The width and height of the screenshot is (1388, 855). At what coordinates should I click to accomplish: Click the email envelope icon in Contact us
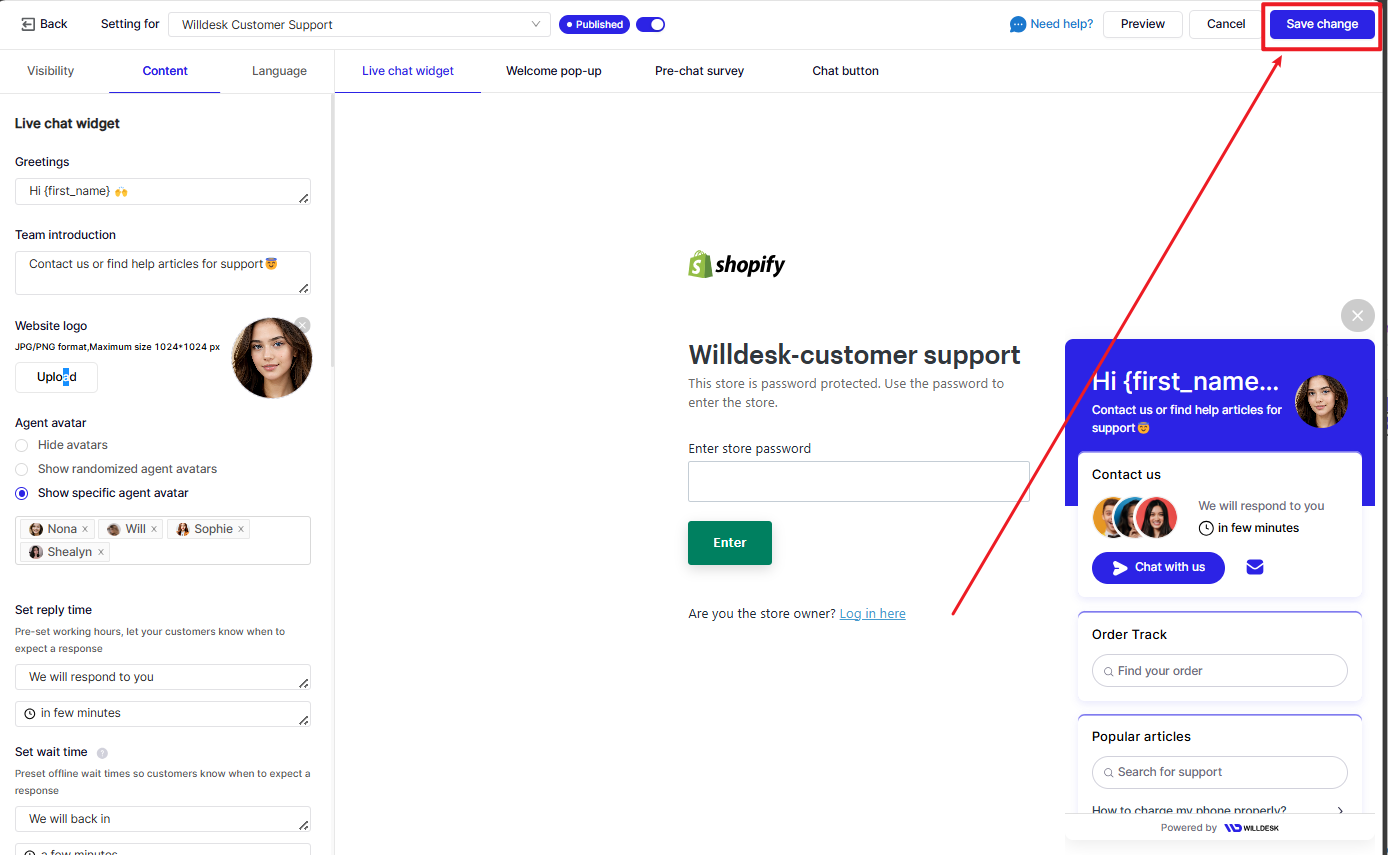click(x=1255, y=567)
